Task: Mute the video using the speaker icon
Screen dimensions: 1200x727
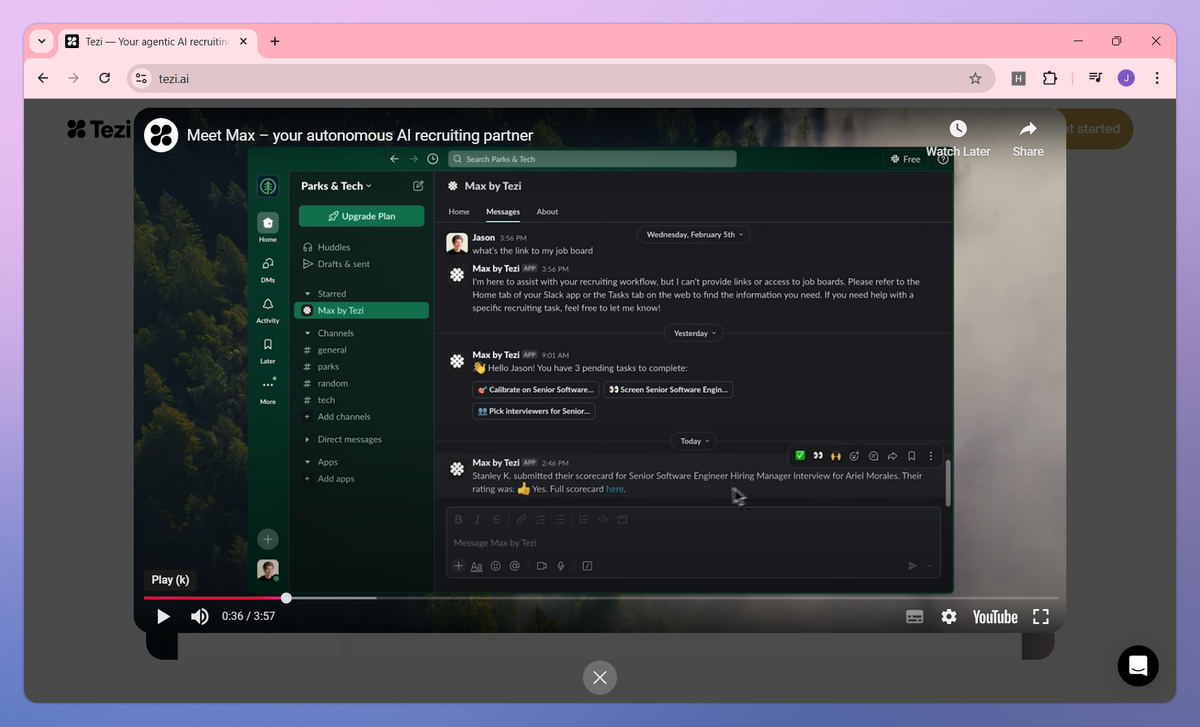Action: click(x=200, y=617)
